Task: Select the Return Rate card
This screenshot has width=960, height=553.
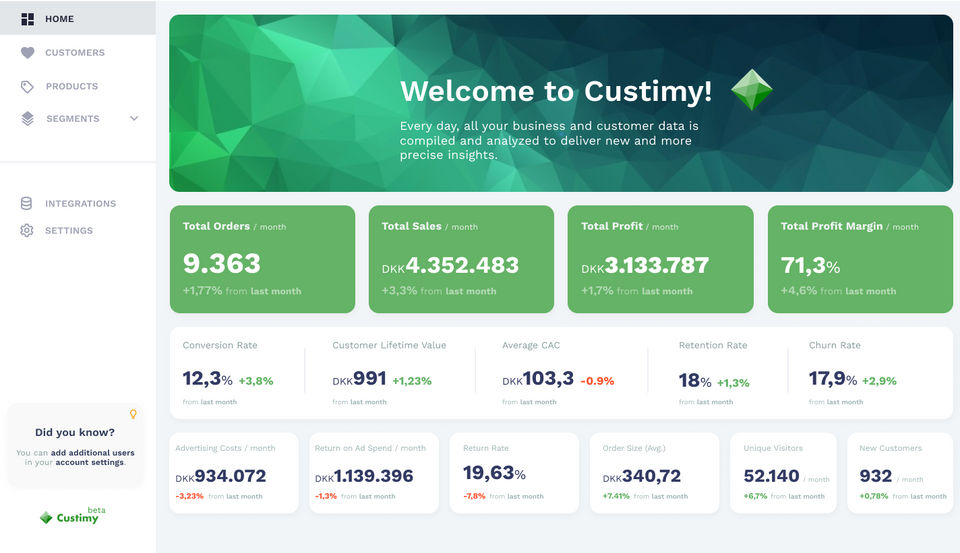Action: [514, 473]
